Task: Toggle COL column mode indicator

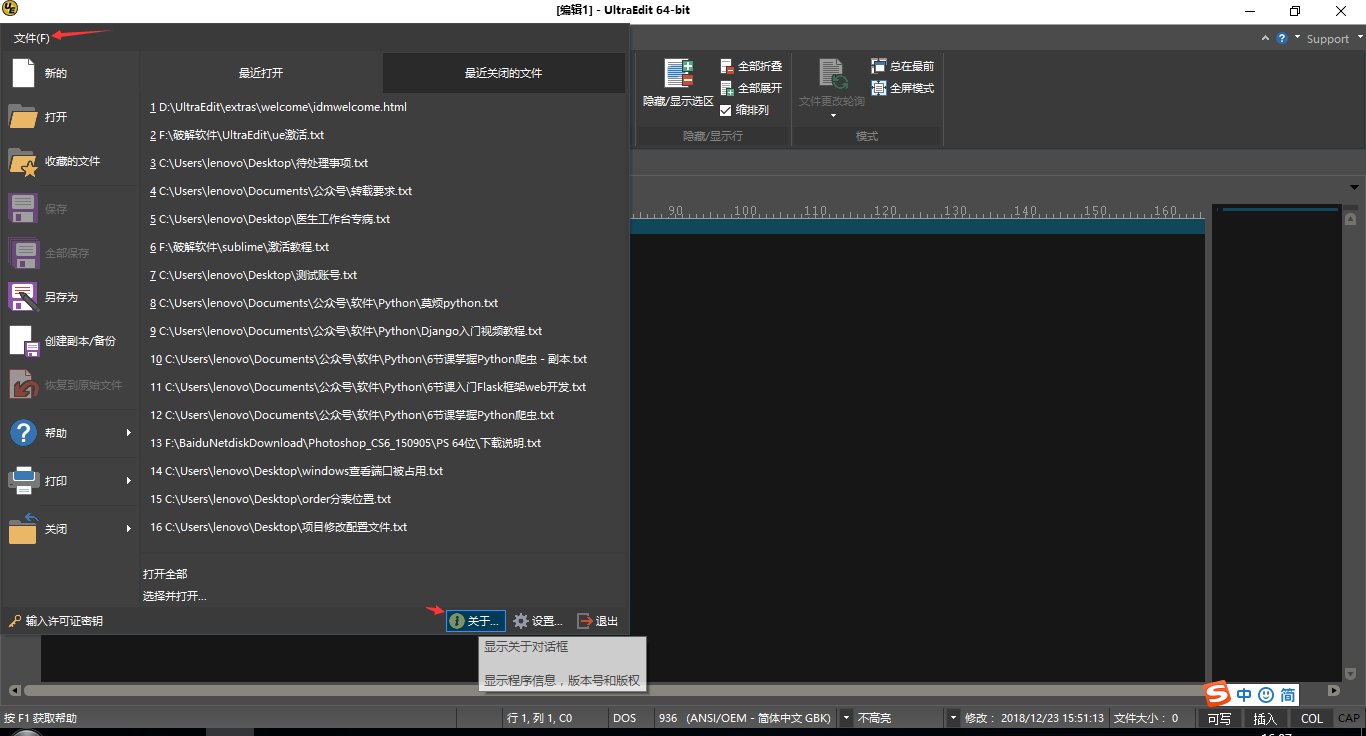Action: click(1312, 718)
